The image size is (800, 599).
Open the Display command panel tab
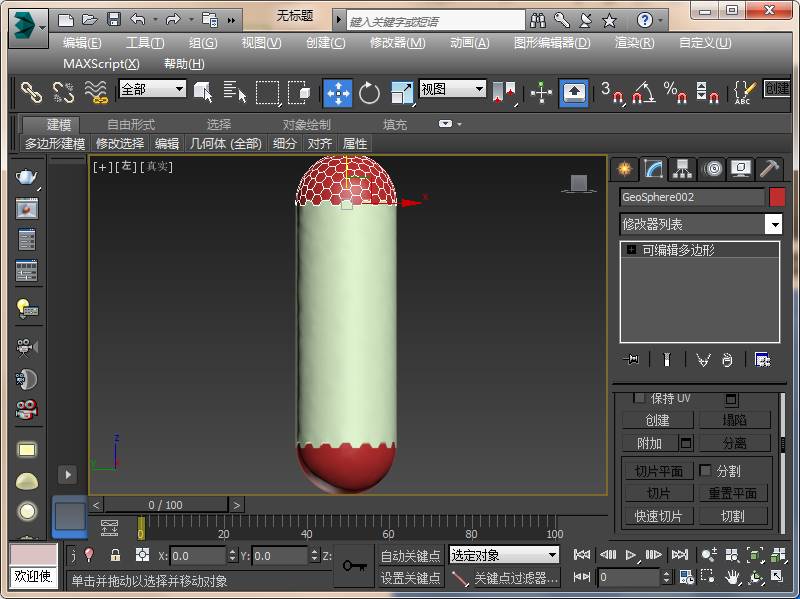741,169
